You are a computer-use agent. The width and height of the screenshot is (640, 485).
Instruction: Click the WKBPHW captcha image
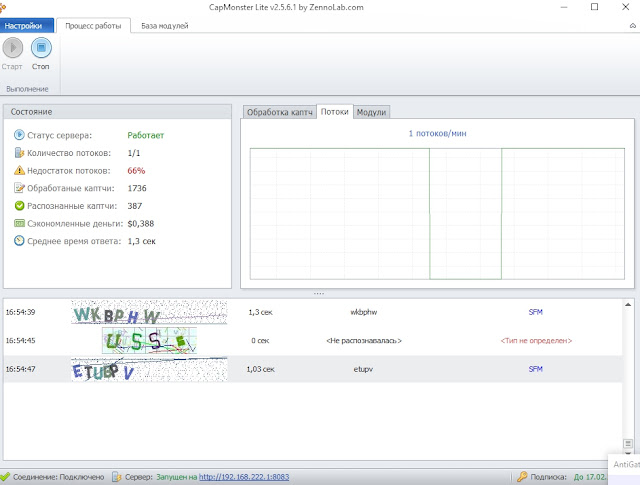[149, 312]
